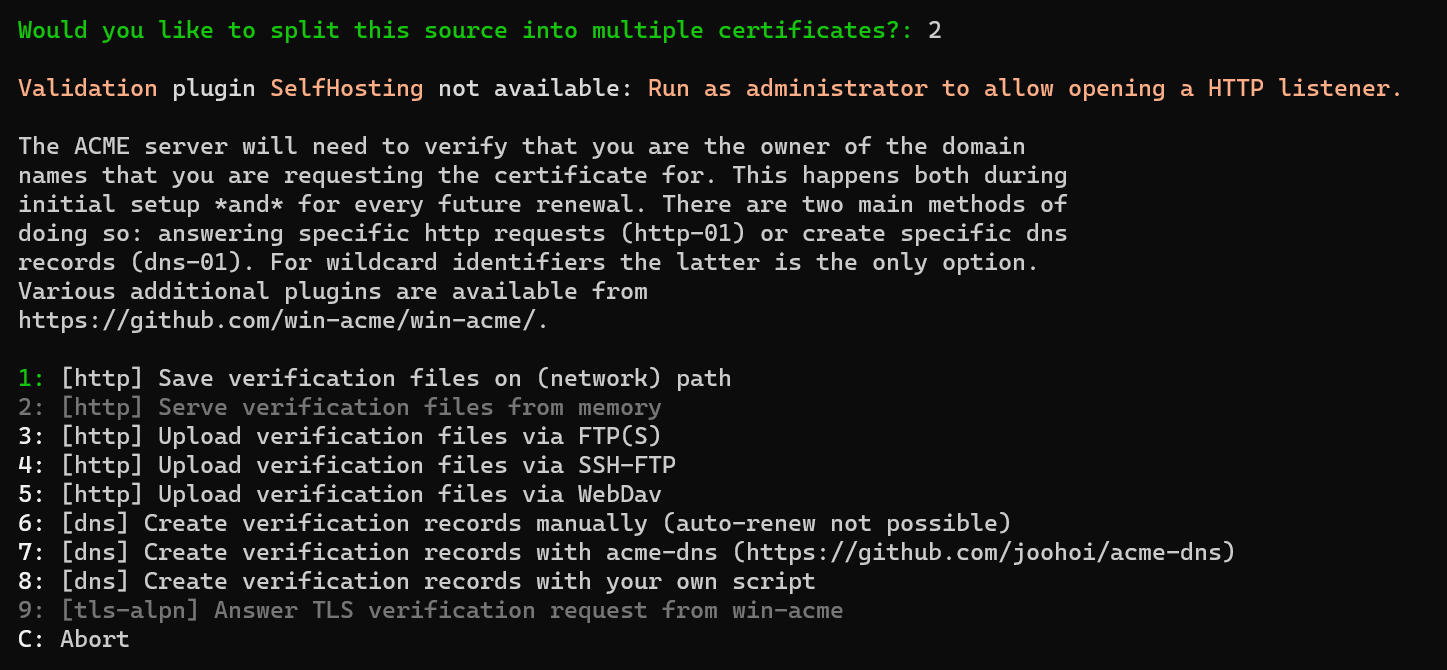Click the orange SelfHosting plugin name

(346, 88)
